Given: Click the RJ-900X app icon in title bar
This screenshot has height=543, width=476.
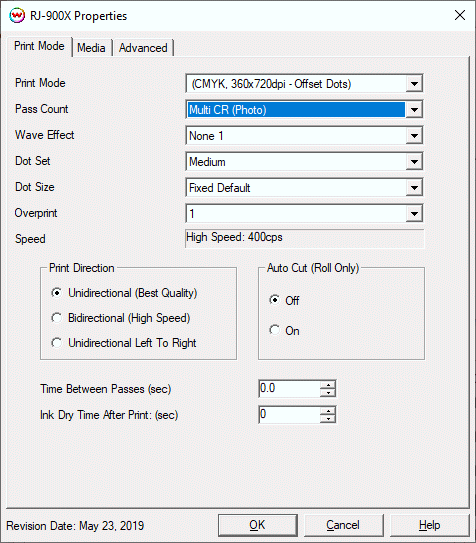Looking at the screenshot, I should point(17,16).
